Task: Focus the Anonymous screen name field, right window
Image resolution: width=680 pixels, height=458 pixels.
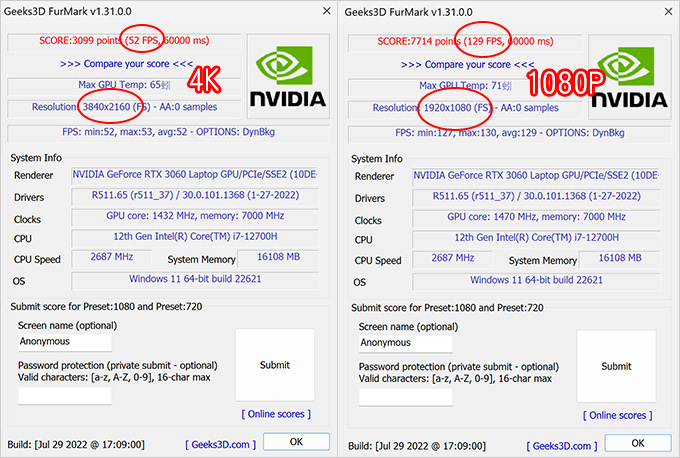Action: 405,343
